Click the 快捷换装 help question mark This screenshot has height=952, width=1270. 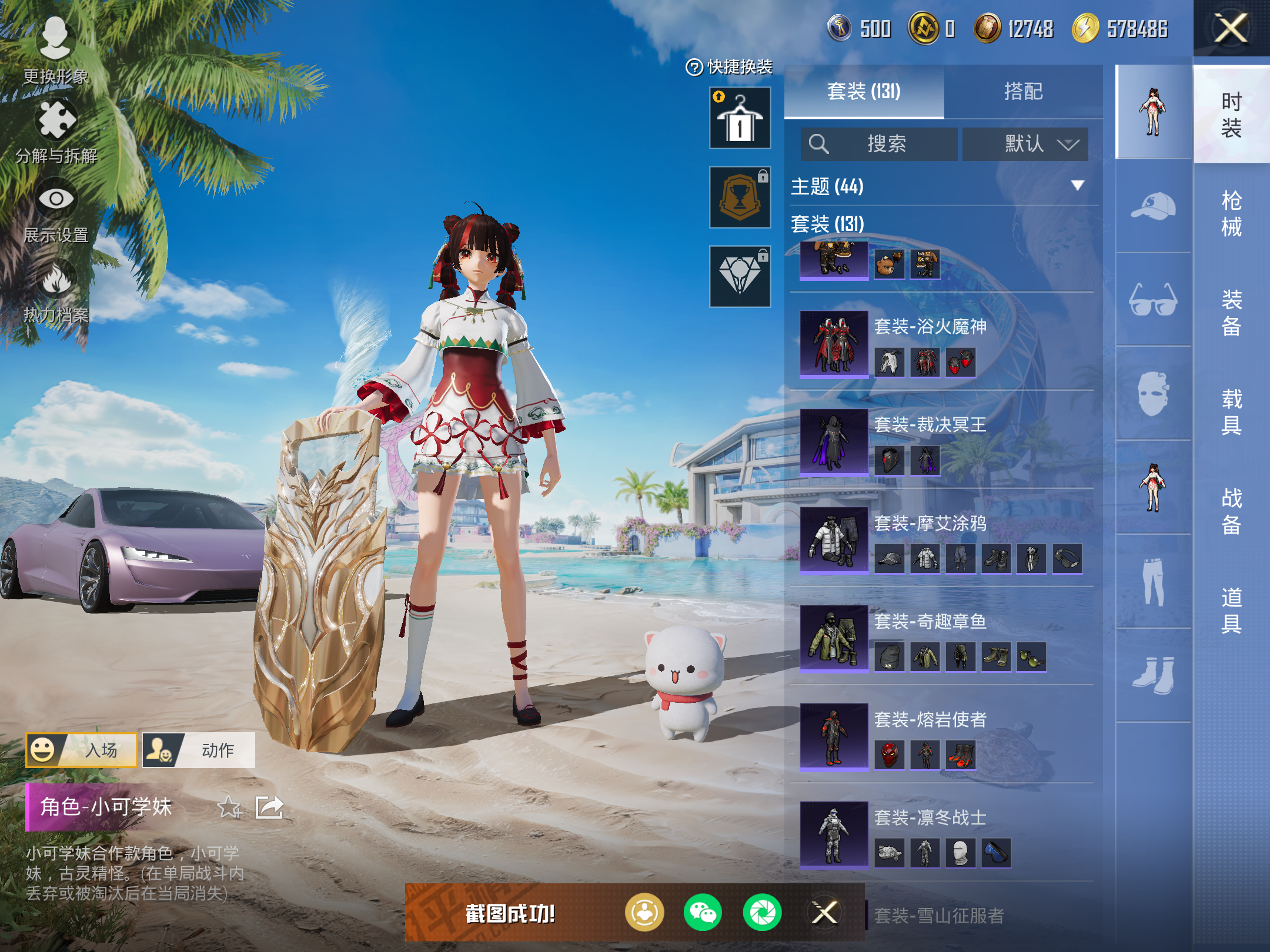[x=694, y=67]
